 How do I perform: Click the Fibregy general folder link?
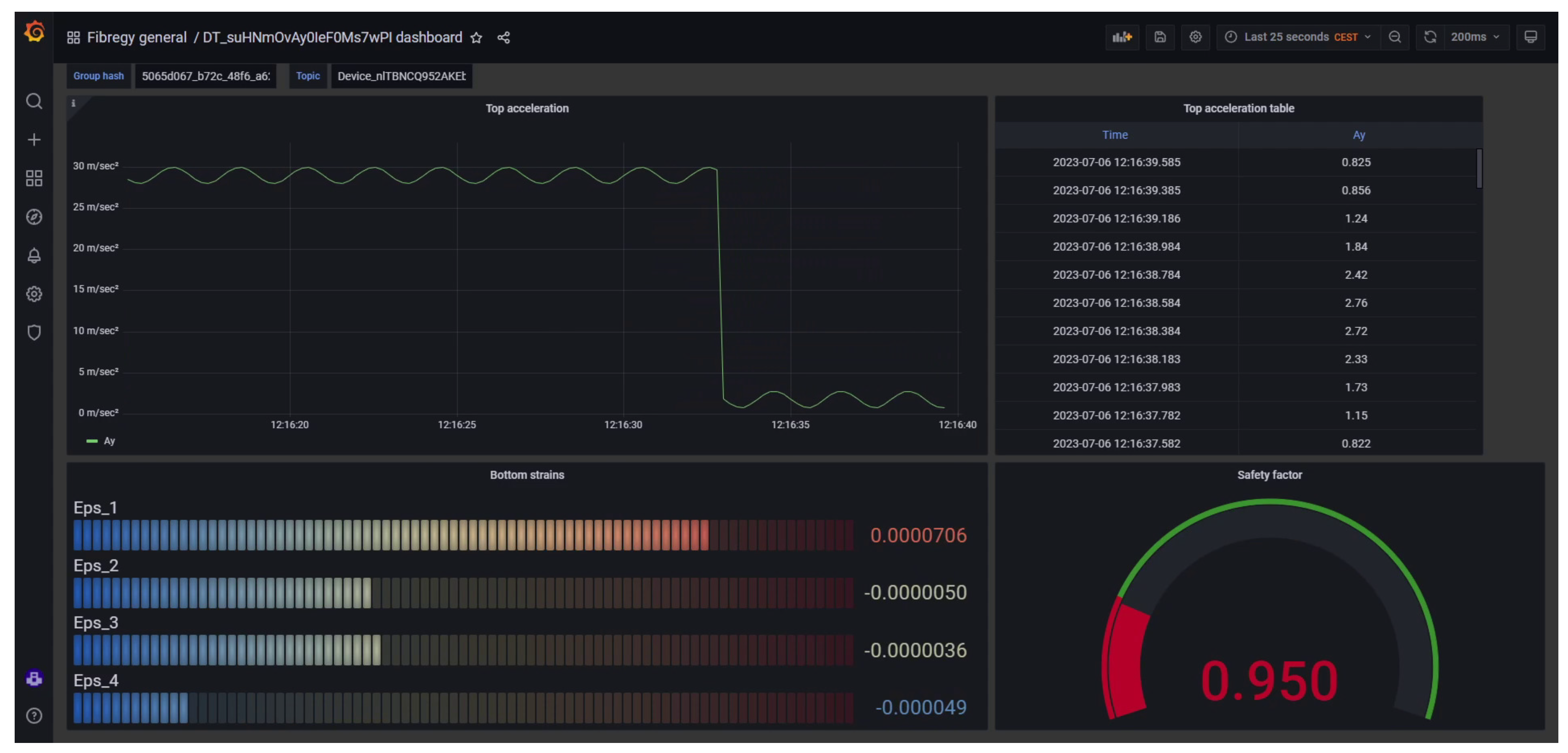(x=137, y=38)
